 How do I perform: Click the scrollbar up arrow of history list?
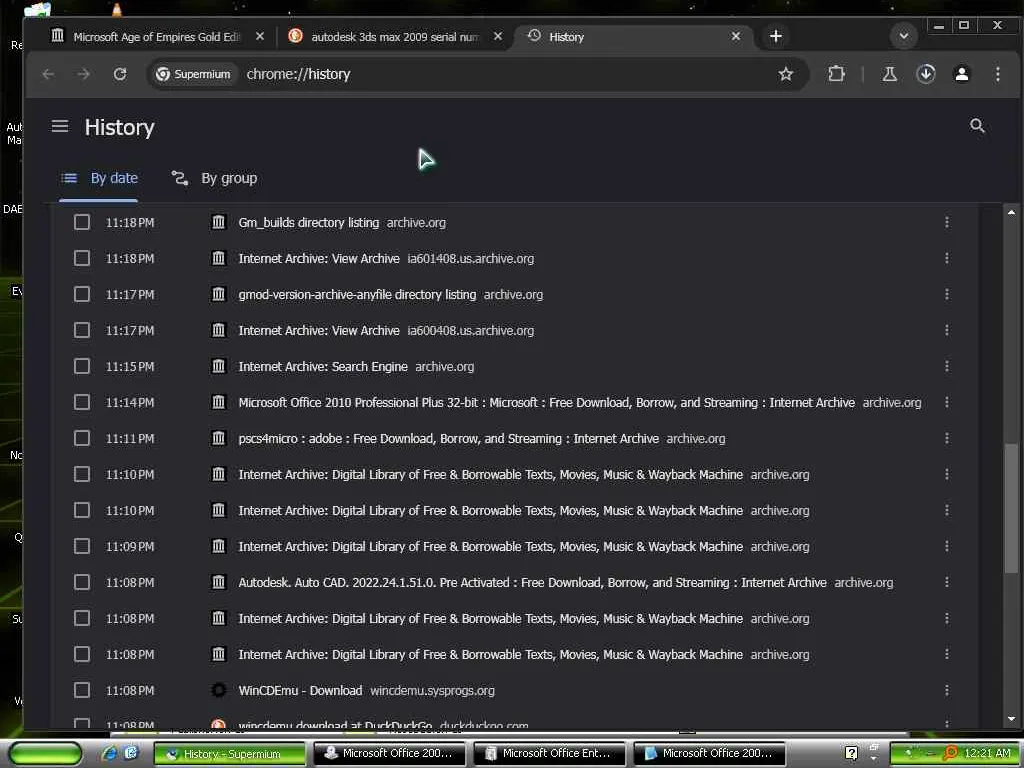[x=1011, y=212]
